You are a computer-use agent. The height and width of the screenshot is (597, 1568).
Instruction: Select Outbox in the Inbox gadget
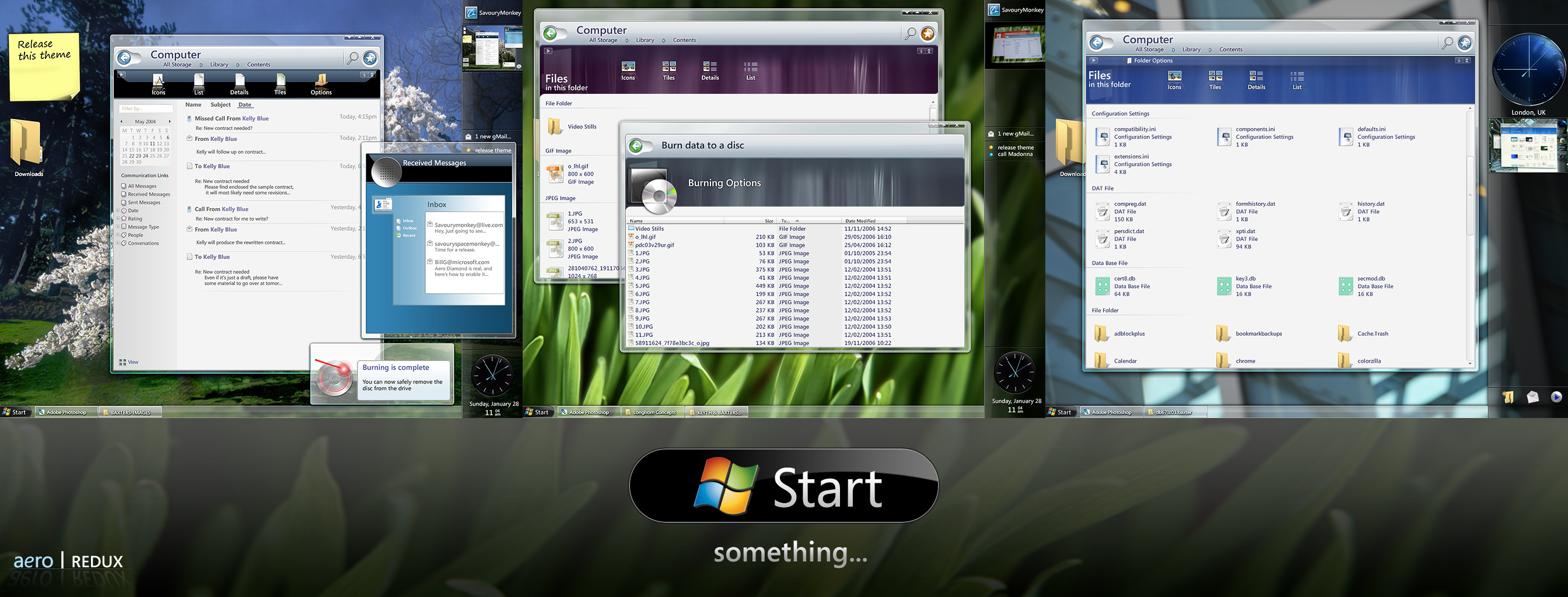[406, 228]
